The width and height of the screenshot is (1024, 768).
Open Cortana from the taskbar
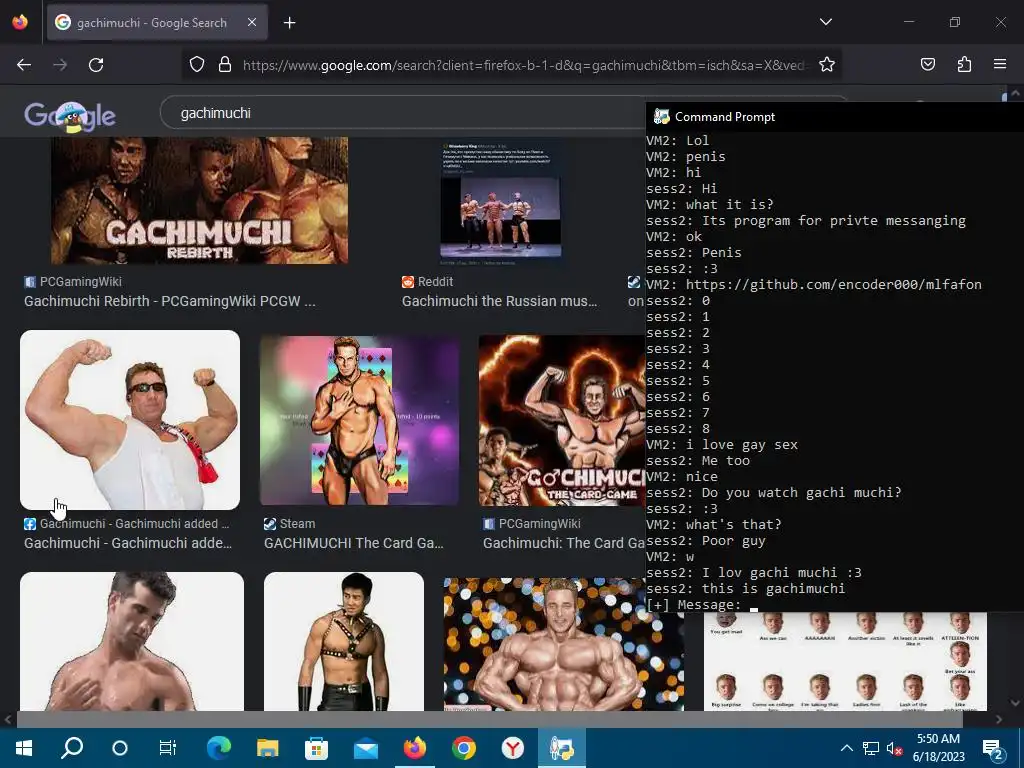[x=120, y=748]
